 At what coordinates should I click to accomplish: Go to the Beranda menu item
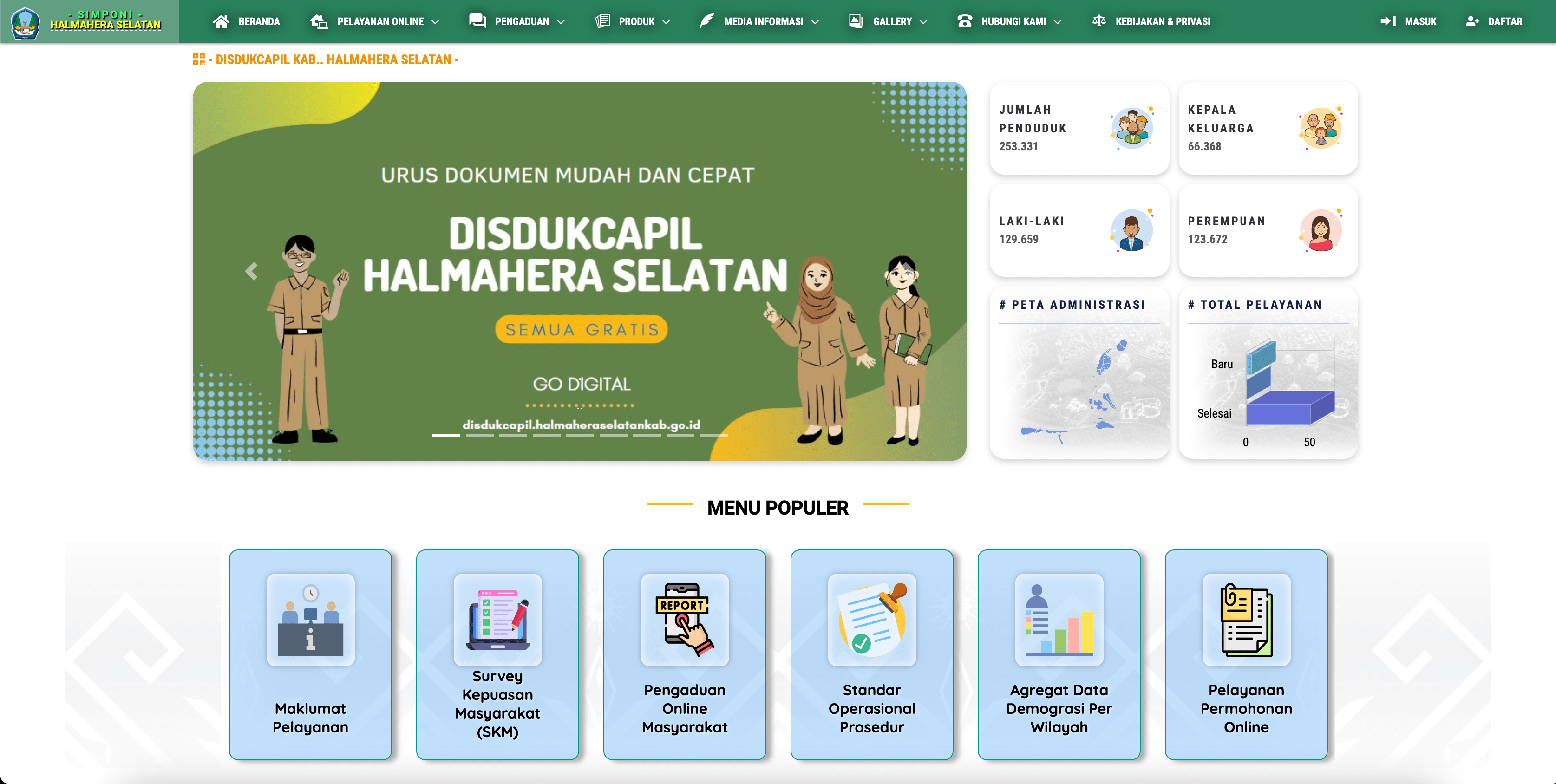click(x=247, y=22)
